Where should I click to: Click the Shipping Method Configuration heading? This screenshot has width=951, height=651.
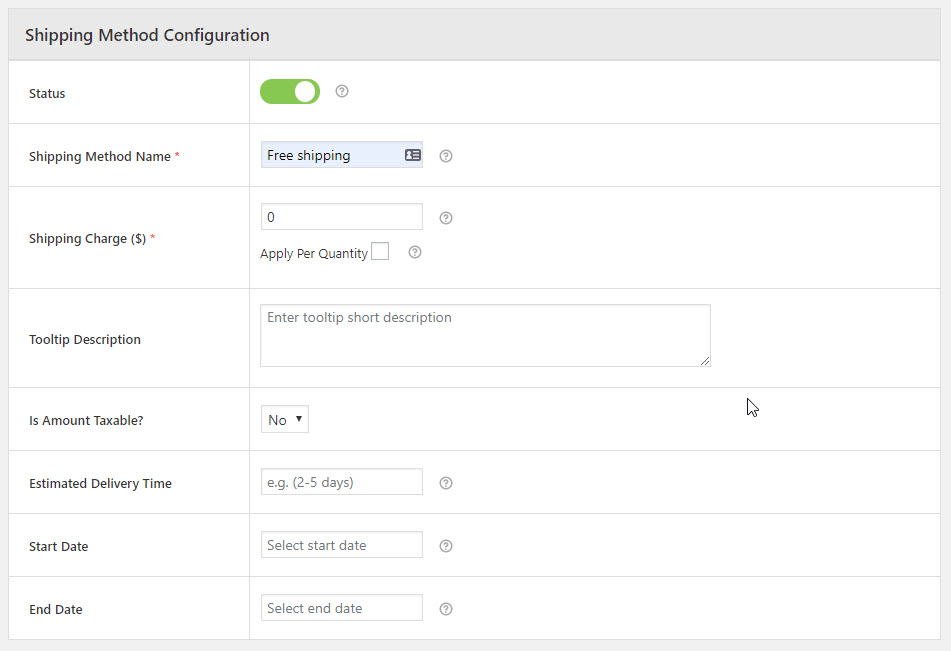(147, 35)
